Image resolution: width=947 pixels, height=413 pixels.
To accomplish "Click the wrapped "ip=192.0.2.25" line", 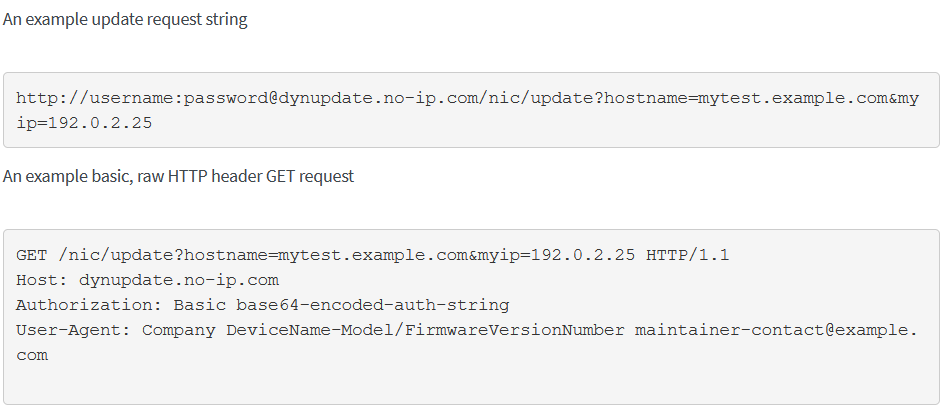I will [85, 122].
